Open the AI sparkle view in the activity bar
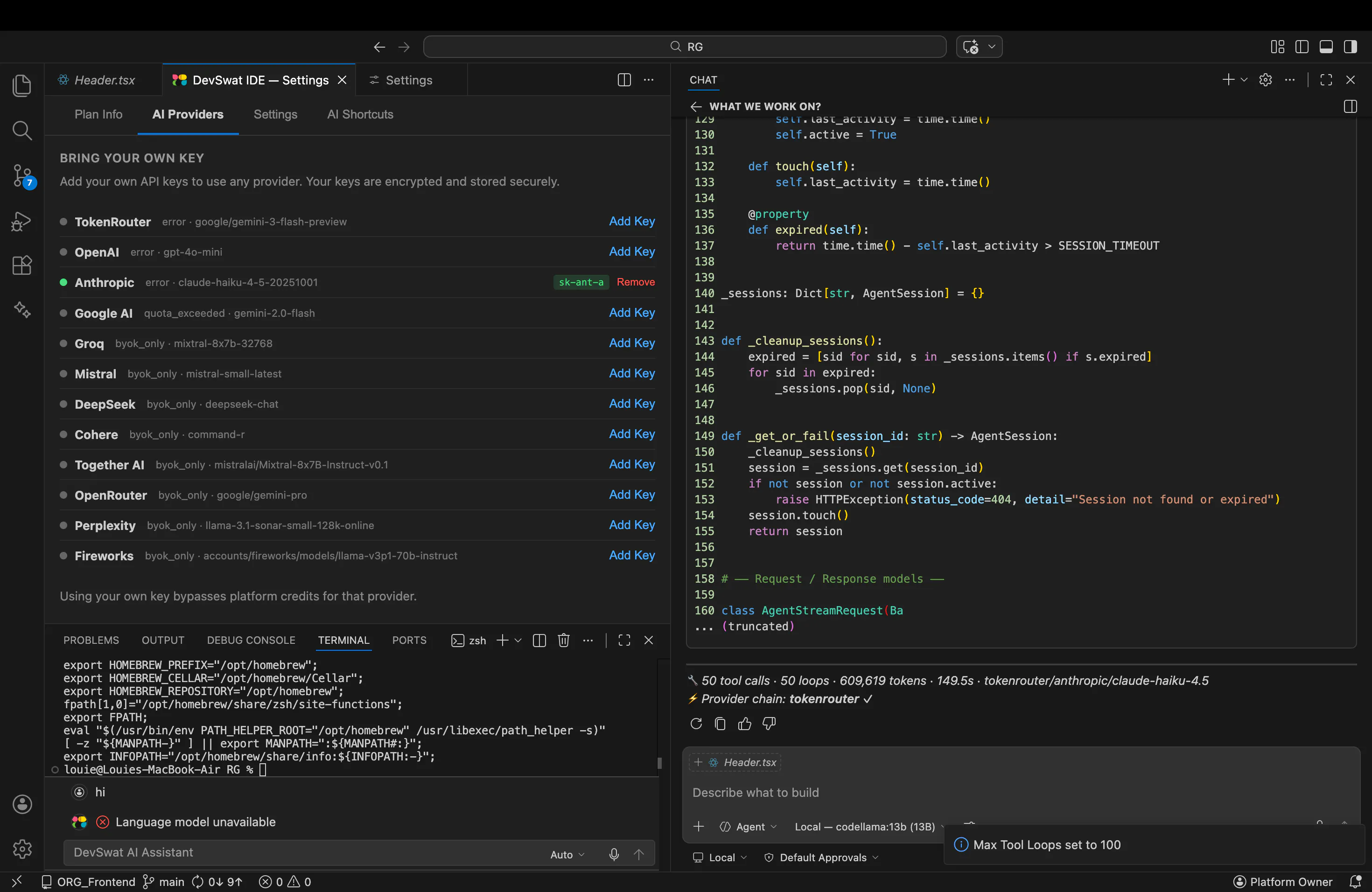This screenshot has height=892, width=1372. 22,309
